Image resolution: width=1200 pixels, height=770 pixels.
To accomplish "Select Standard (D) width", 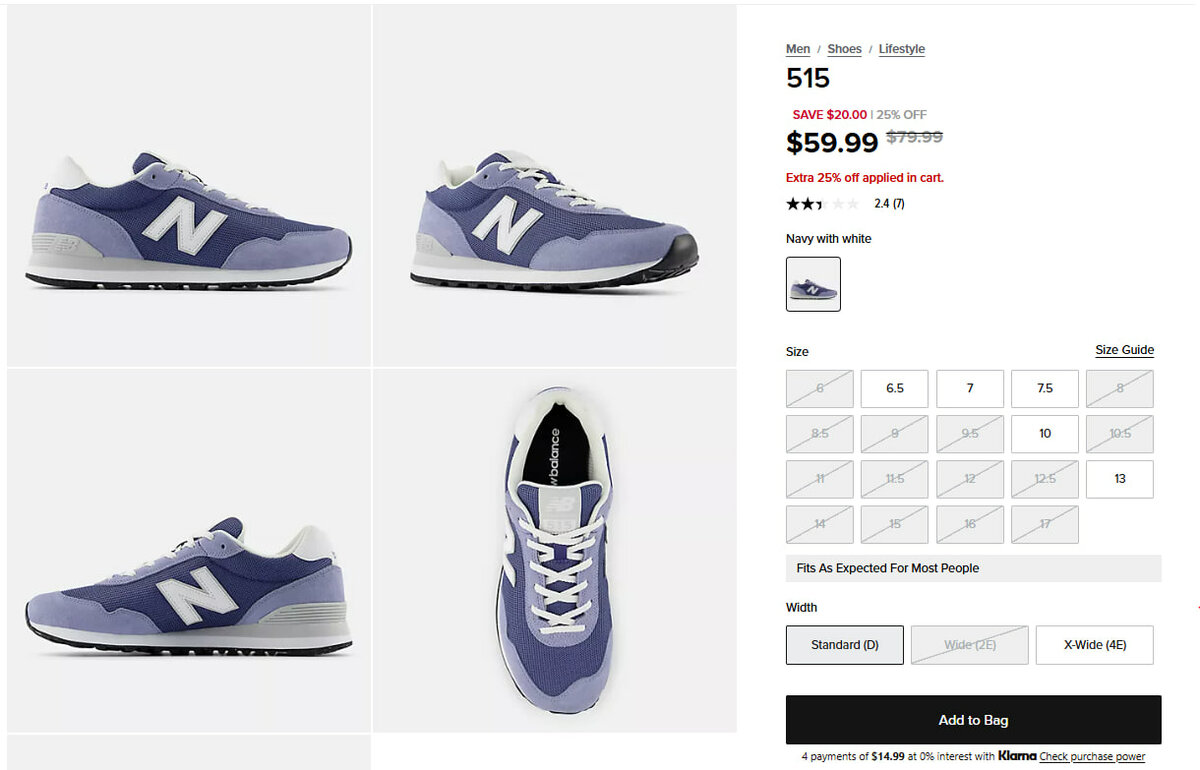I will pos(844,645).
